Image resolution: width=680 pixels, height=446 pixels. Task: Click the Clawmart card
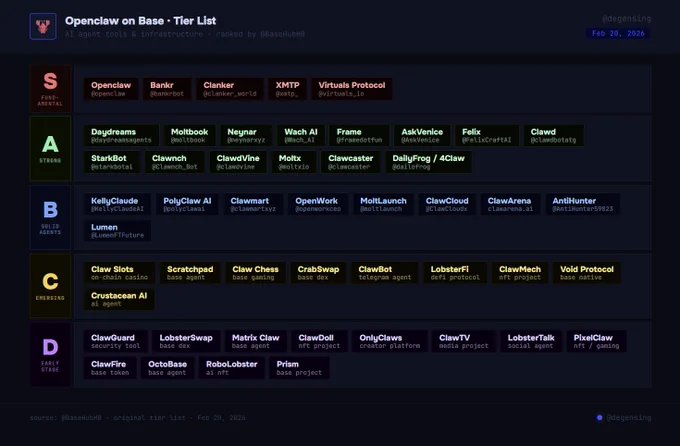(x=253, y=204)
